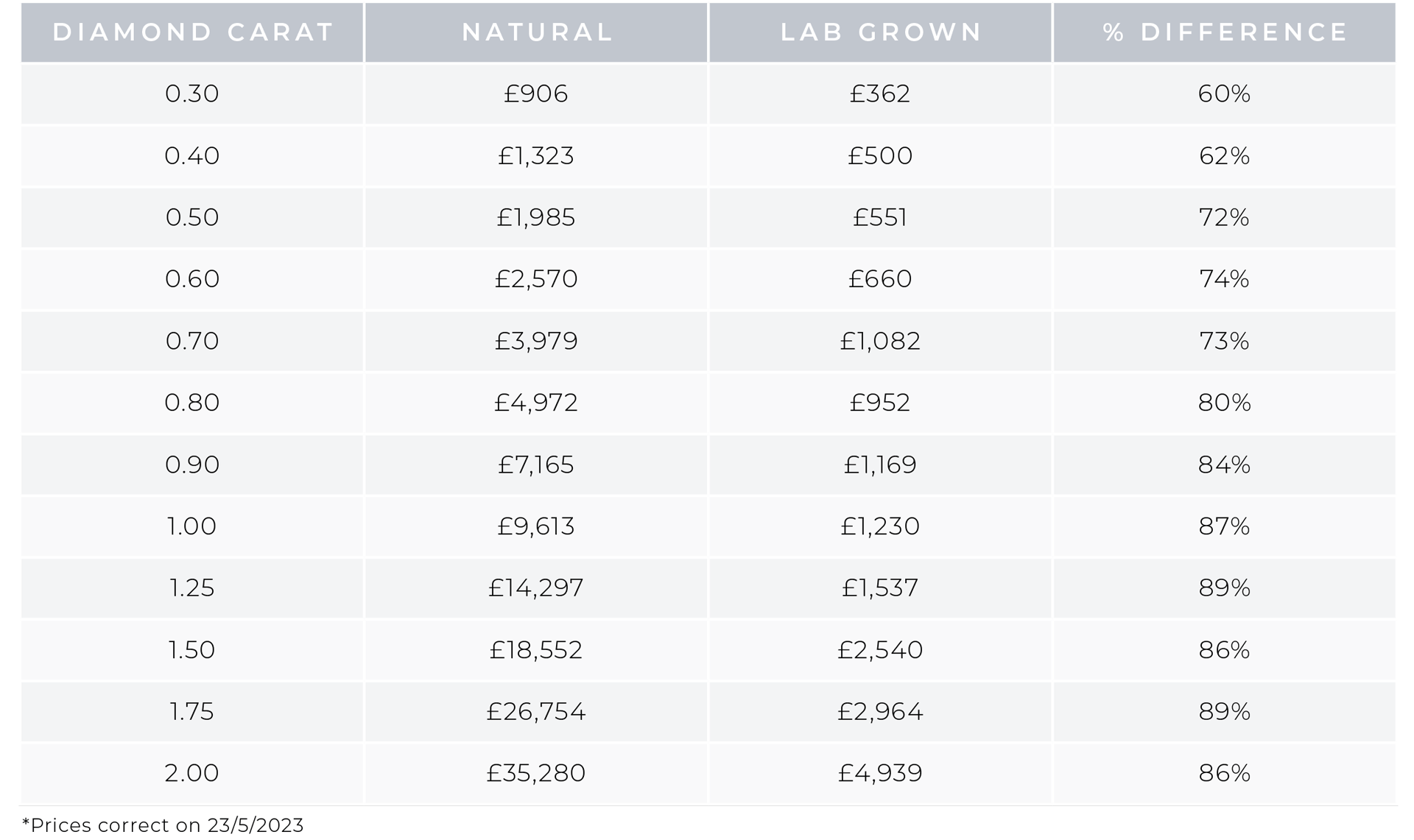Select the lab grown price £2,540
The width and height of the screenshot is (1414, 840).
(880, 650)
